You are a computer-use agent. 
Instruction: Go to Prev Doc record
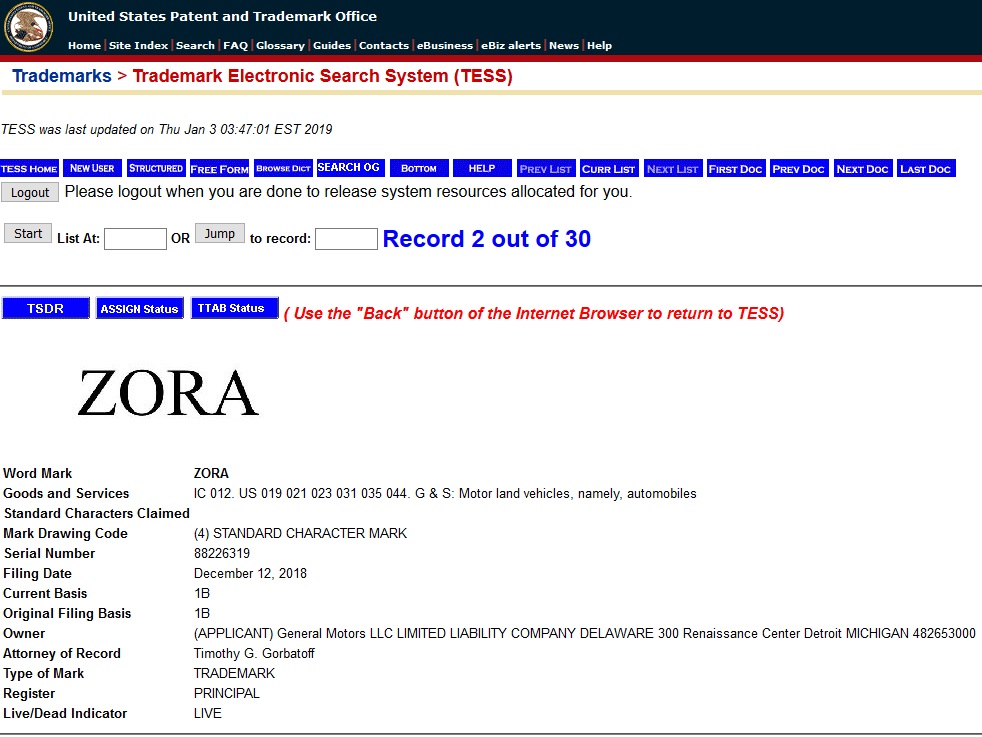pyautogui.click(x=799, y=169)
